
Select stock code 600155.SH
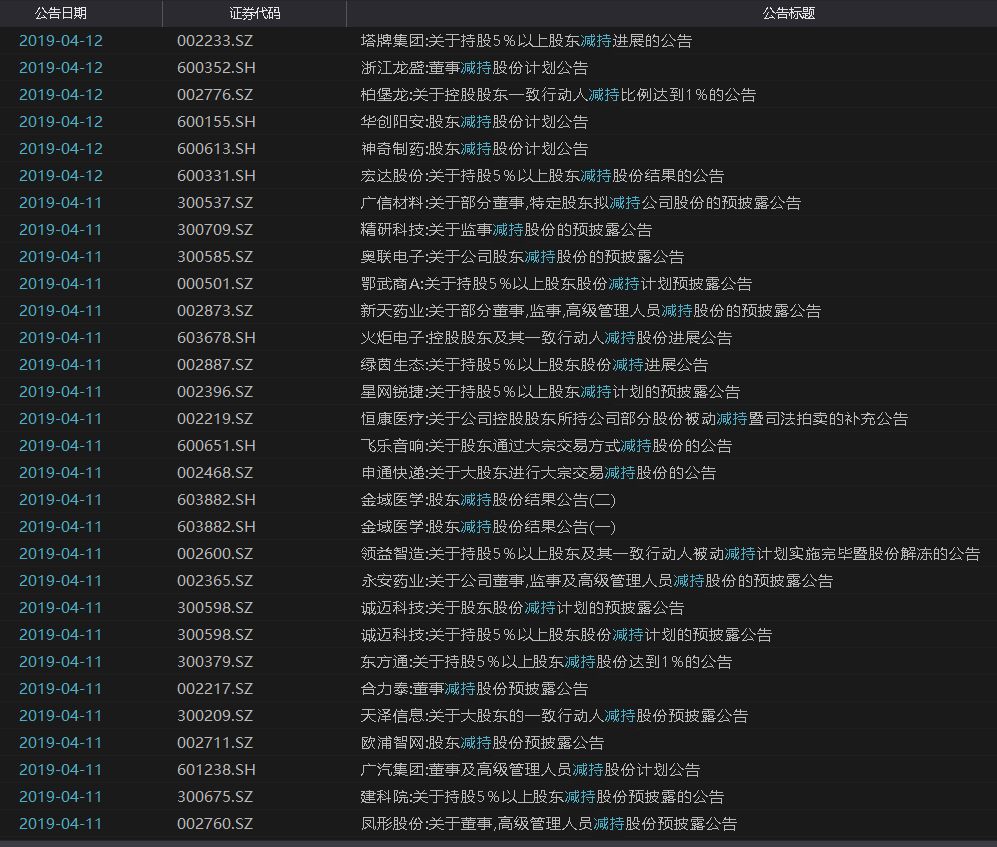pyautogui.click(x=216, y=122)
